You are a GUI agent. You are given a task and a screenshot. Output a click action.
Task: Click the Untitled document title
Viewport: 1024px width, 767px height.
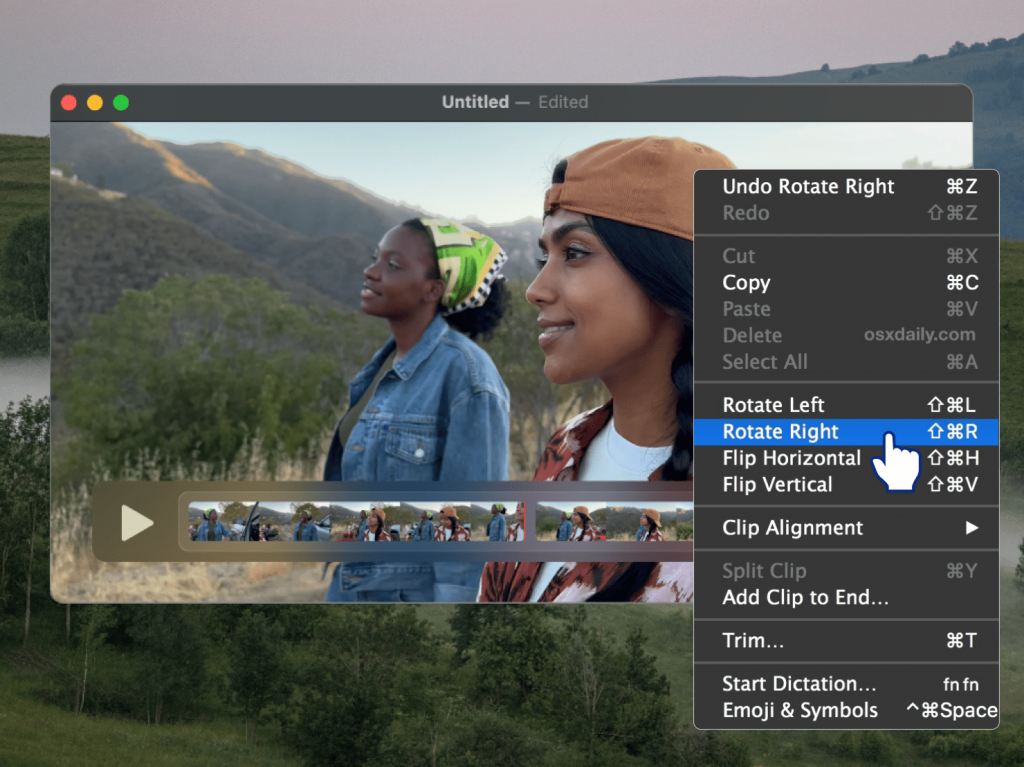coord(475,102)
